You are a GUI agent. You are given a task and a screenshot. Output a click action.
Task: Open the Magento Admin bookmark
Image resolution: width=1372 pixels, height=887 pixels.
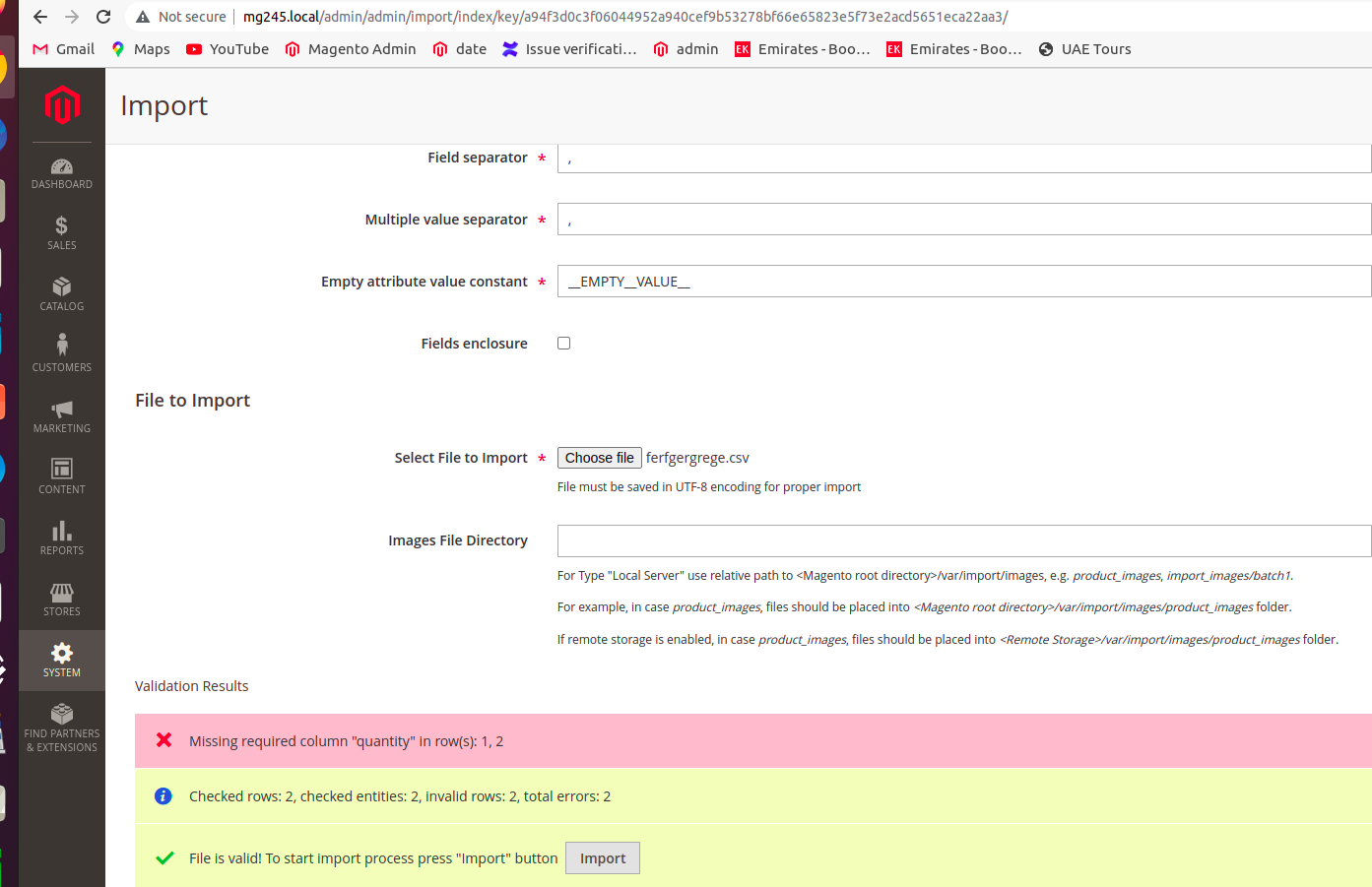coord(350,48)
